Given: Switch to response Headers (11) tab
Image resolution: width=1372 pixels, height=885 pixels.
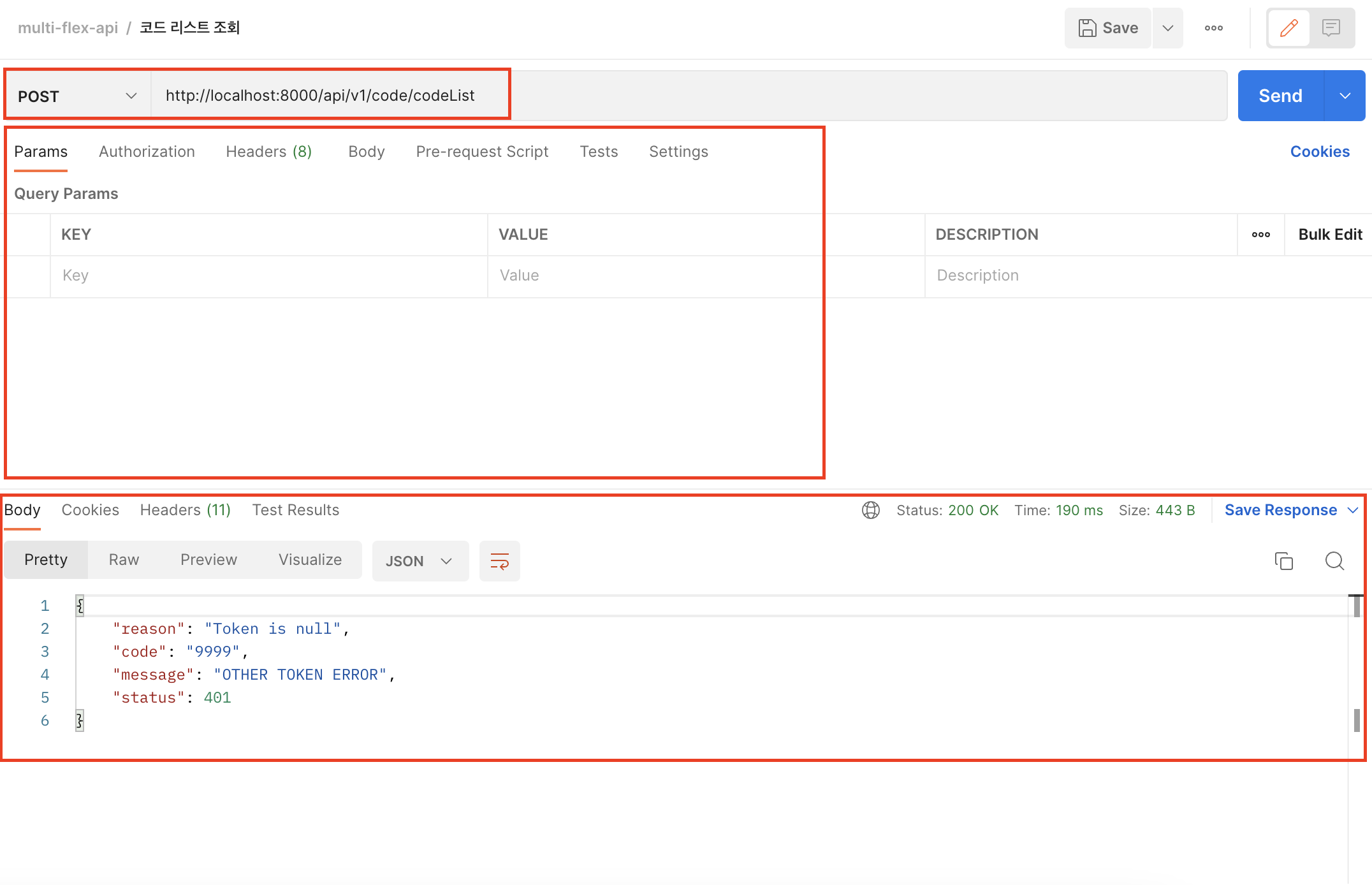Looking at the screenshot, I should (x=185, y=510).
